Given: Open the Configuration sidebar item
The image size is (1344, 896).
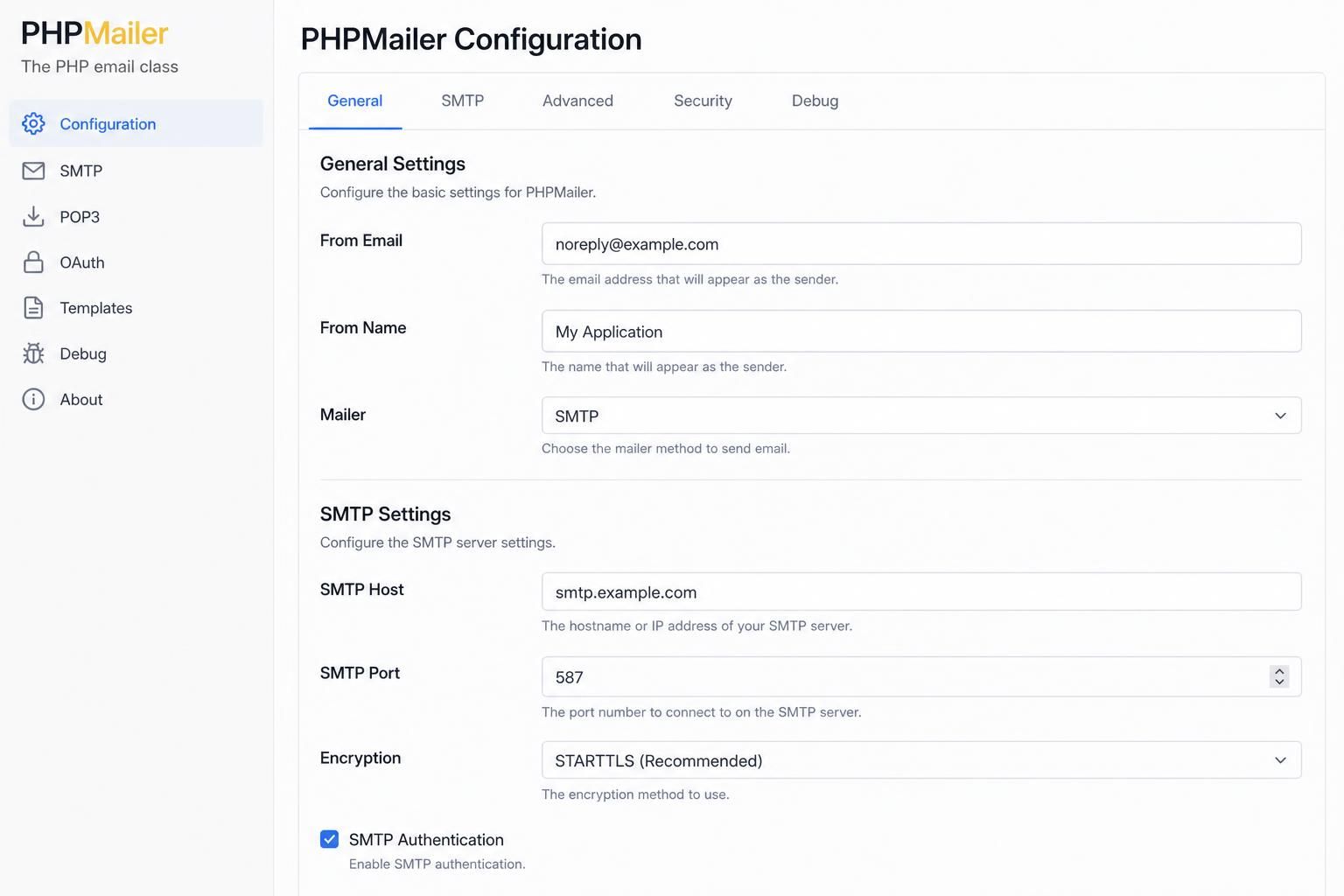Looking at the screenshot, I should pos(136,123).
